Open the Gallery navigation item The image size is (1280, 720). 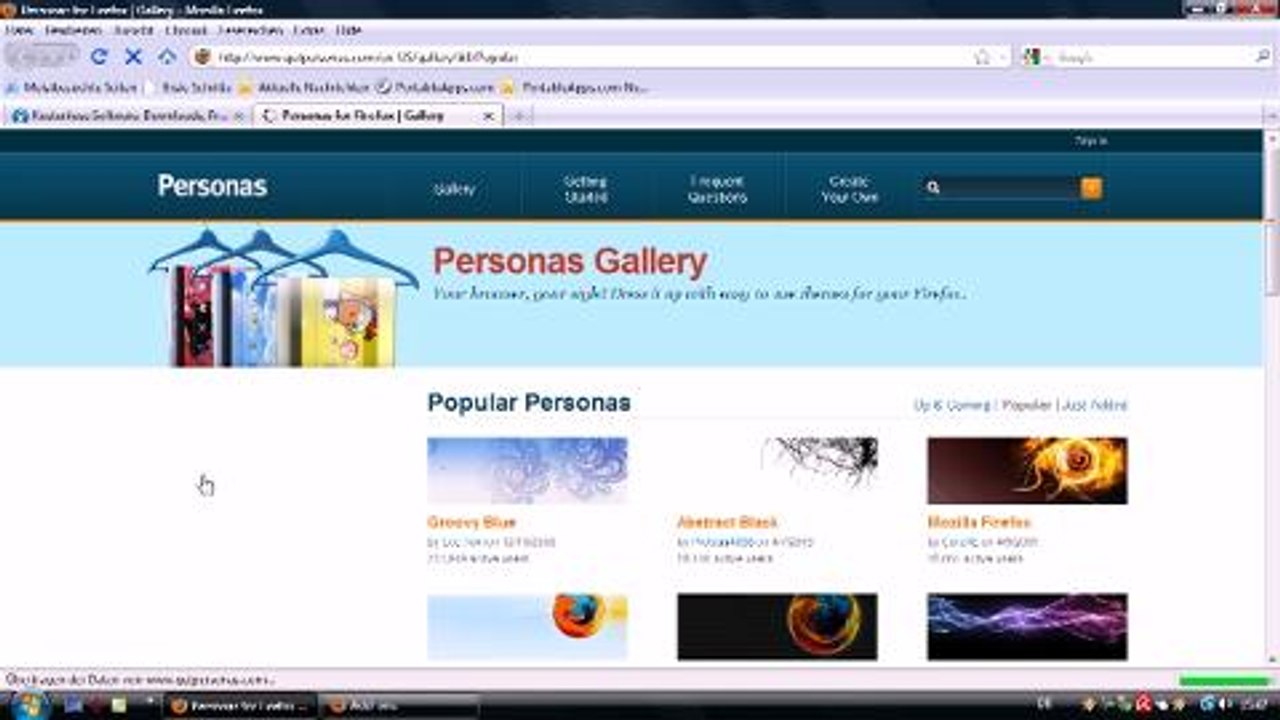(454, 189)
